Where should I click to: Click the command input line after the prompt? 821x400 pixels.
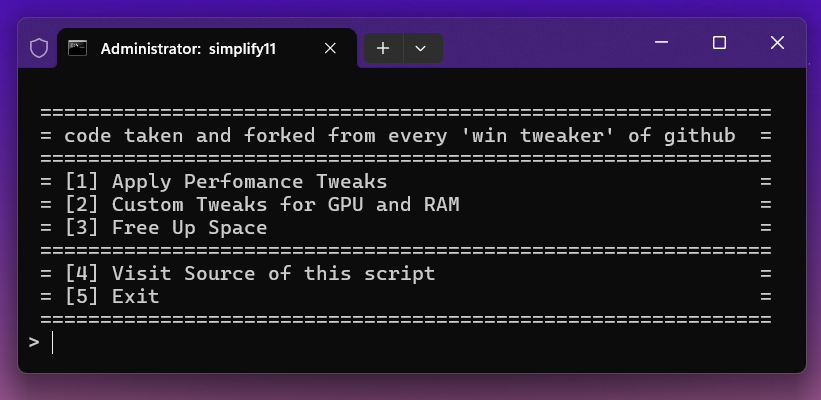pos(300,342)
